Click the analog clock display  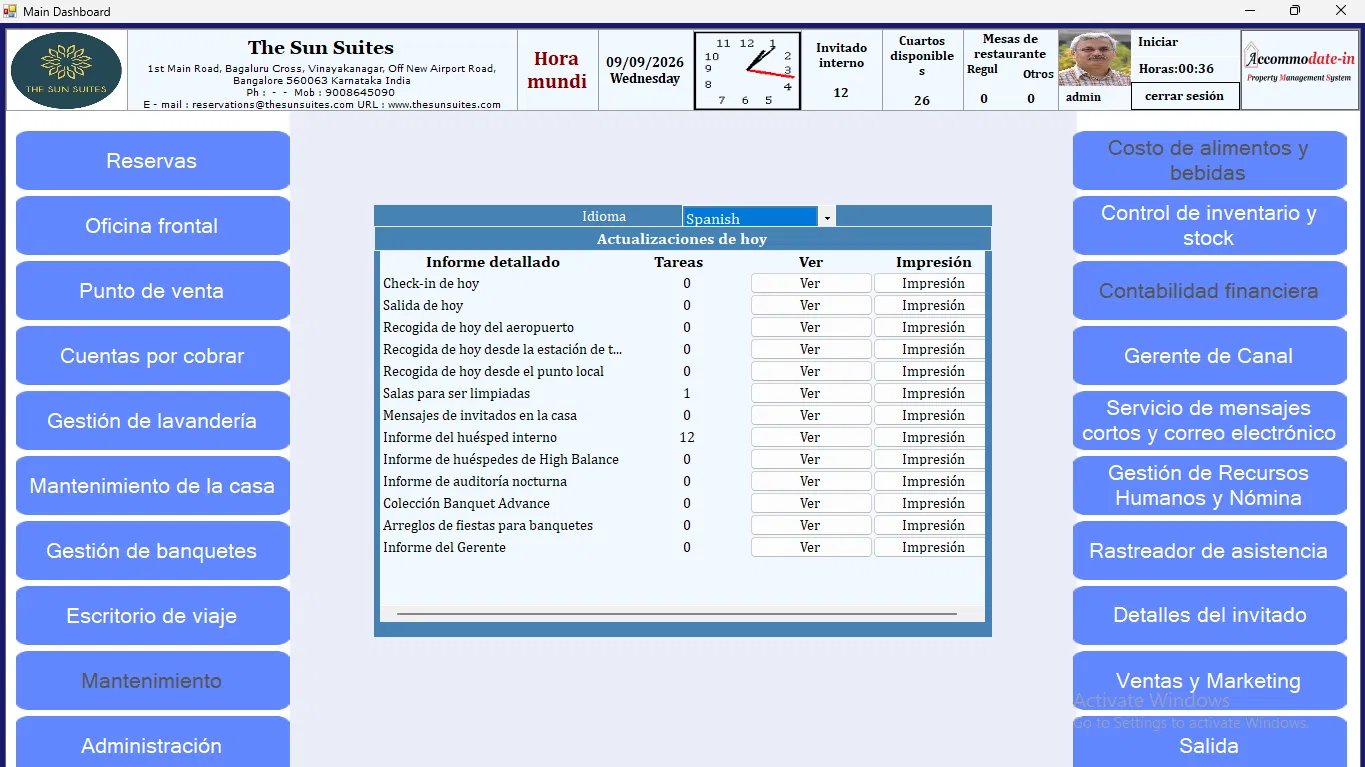(x=747, y=70)
